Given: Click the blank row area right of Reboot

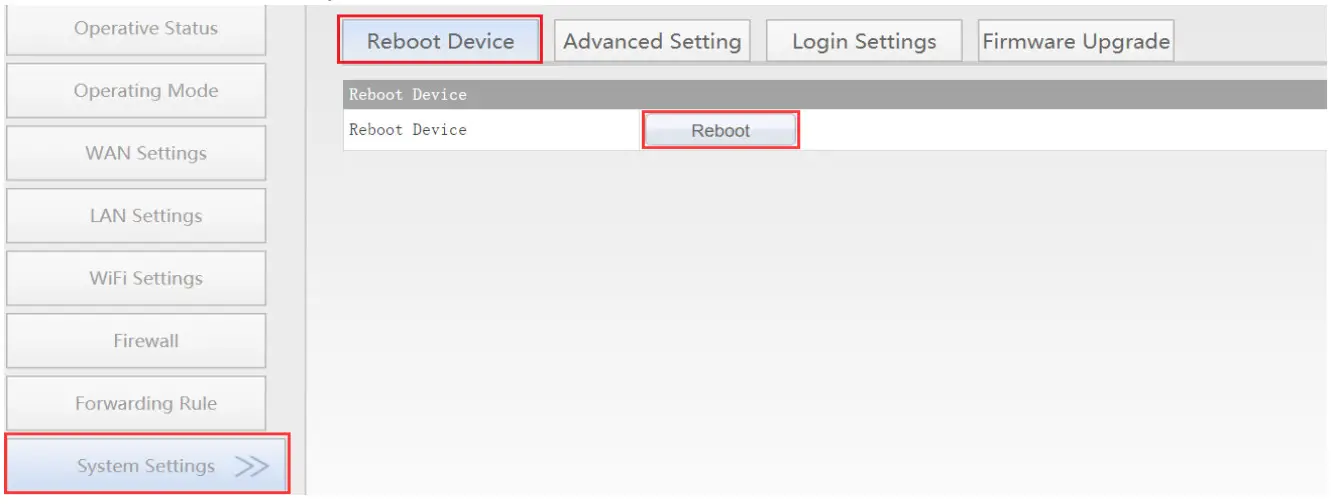Looking at the screenshot, I should point(1060,130).
